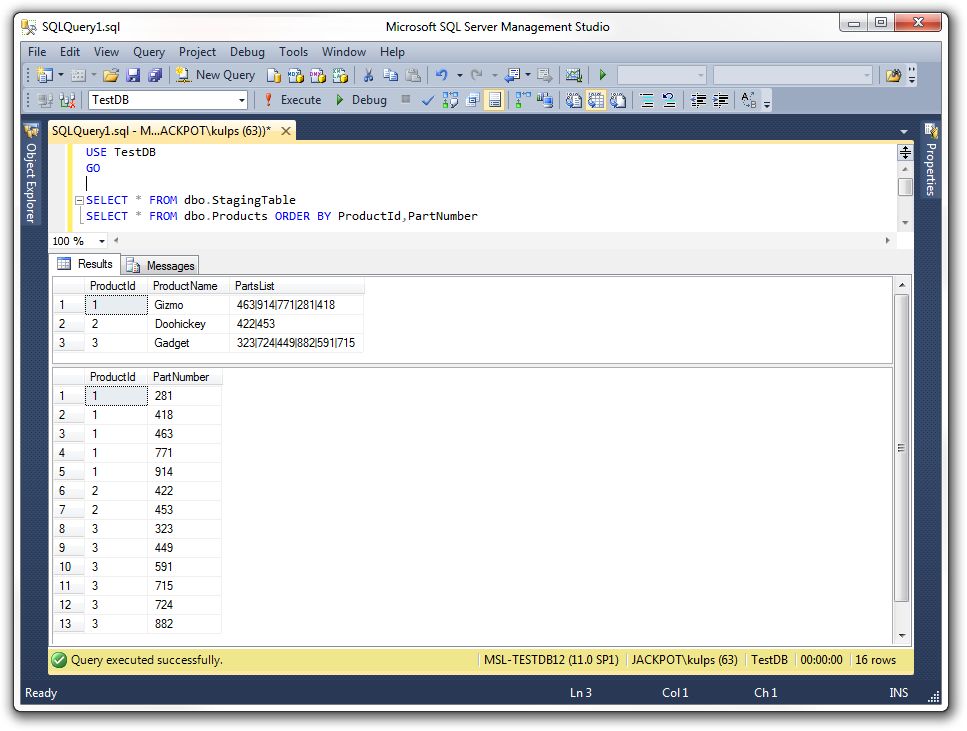The height and width of the screenshot is (731, 967).
Task: Click the Change Connection icon
Action: click(68, 100)
